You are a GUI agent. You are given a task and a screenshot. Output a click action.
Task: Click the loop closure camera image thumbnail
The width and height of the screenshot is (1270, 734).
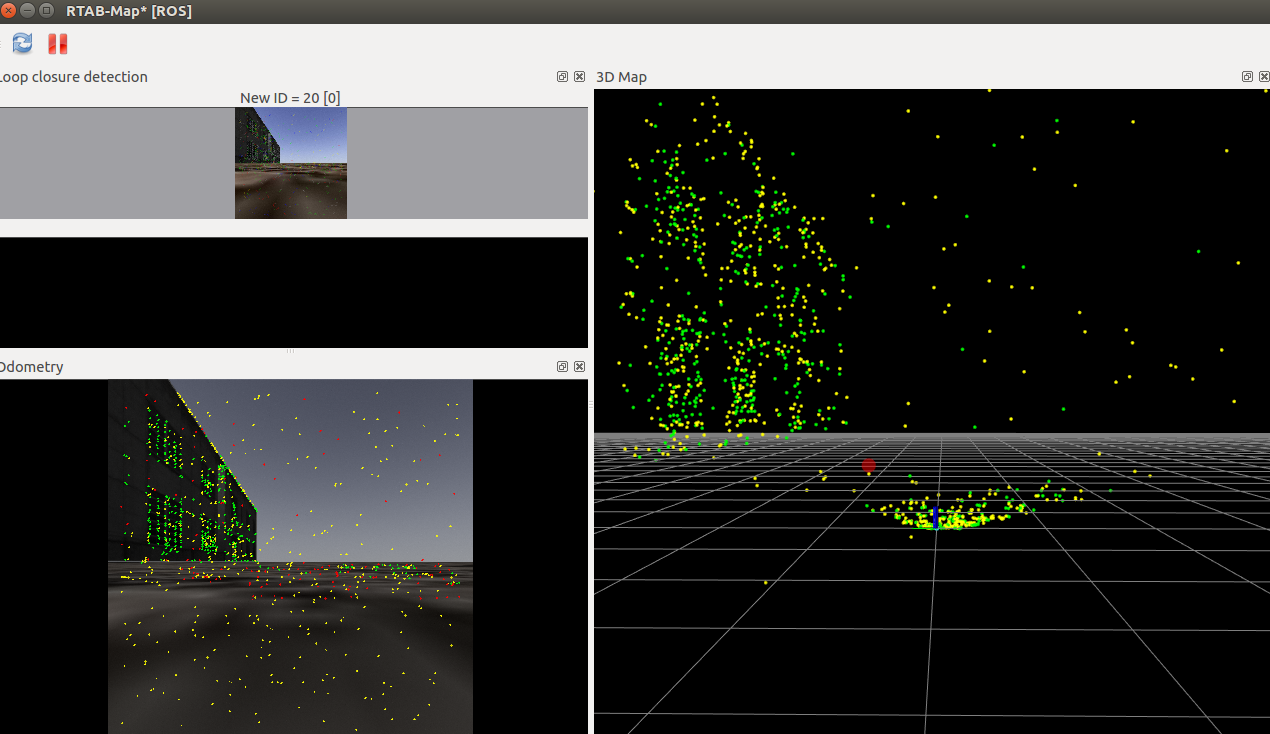[x=291, y=163]
